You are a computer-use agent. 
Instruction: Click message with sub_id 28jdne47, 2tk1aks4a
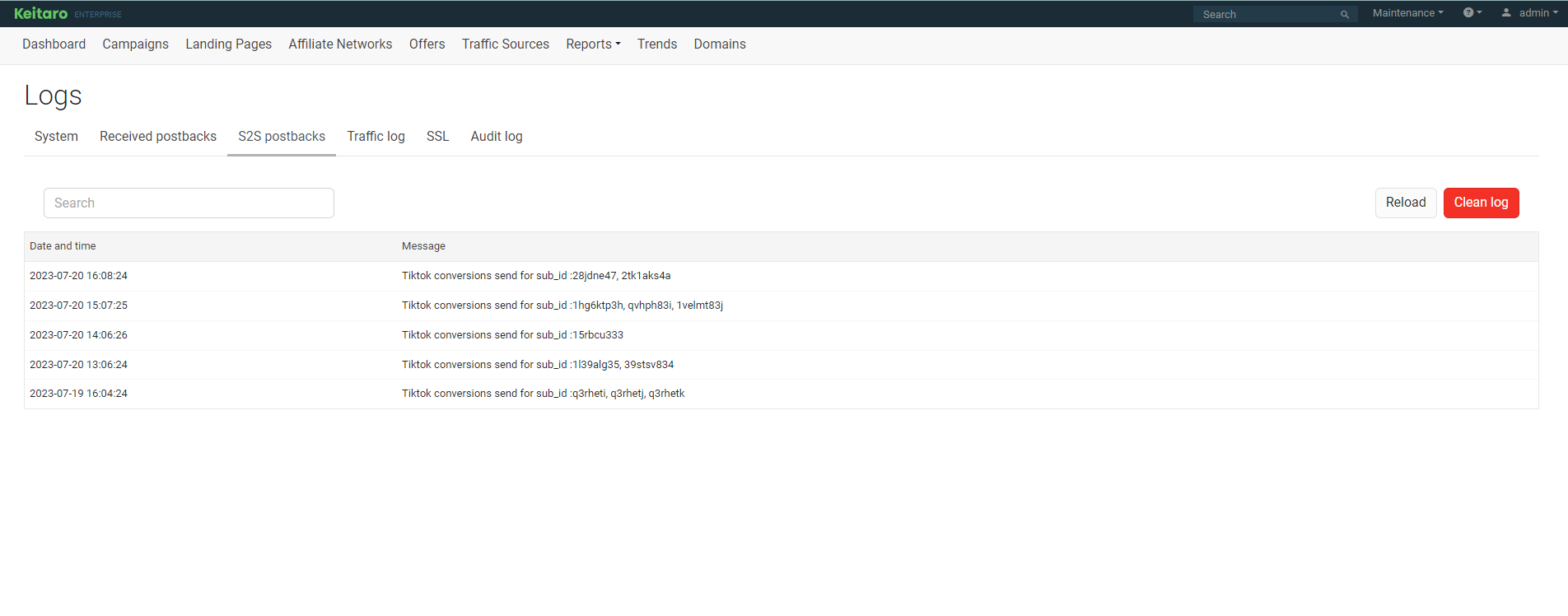point(536,276)
